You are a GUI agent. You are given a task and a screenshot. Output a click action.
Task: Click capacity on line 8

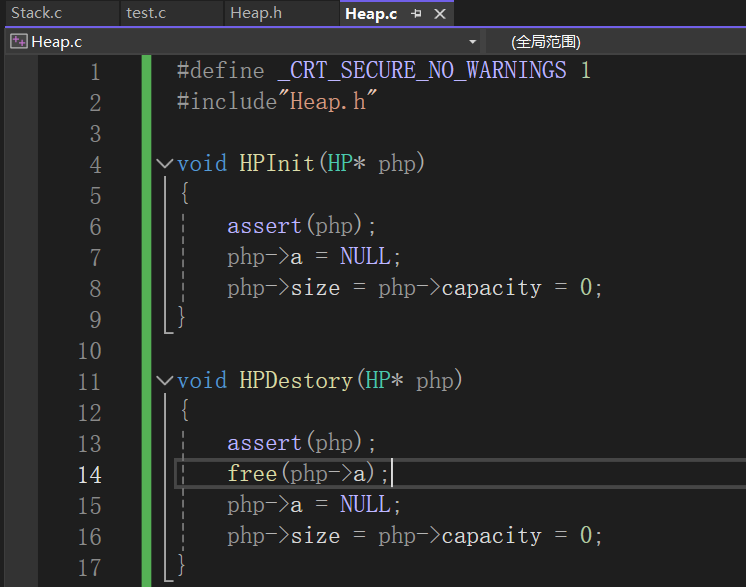click(x=491, y=288)
